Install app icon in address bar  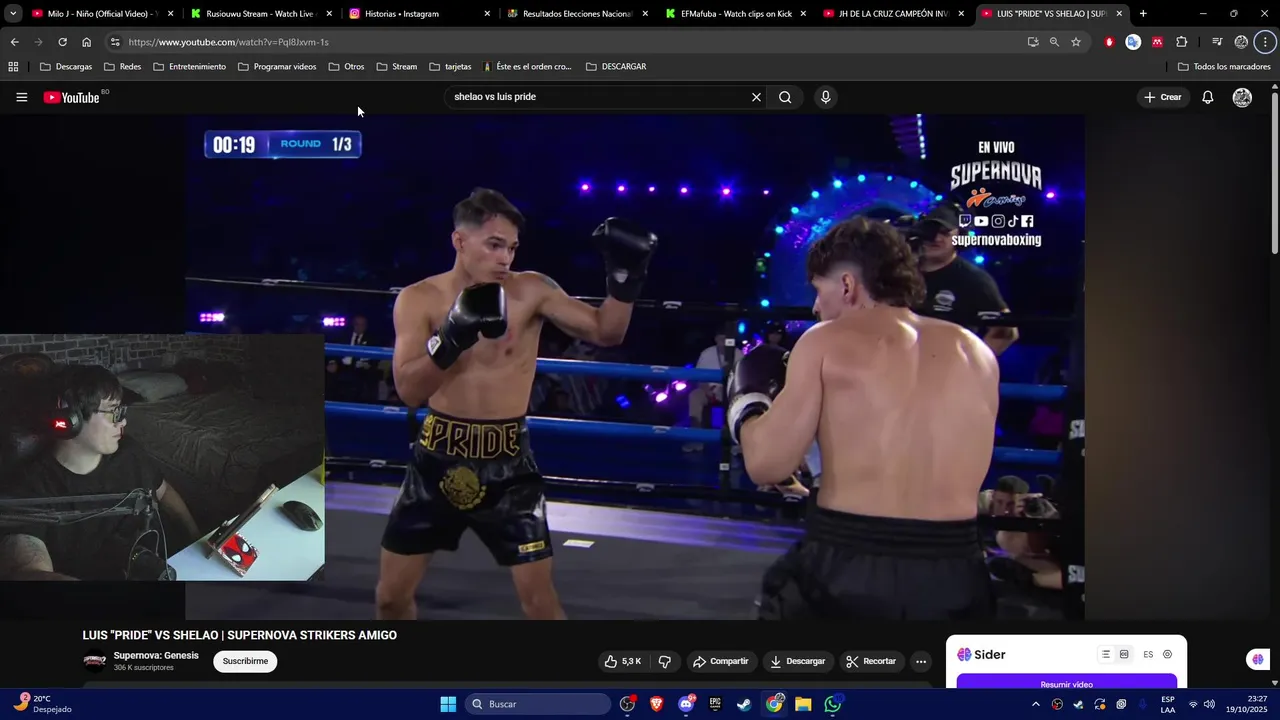[1033, 42]
